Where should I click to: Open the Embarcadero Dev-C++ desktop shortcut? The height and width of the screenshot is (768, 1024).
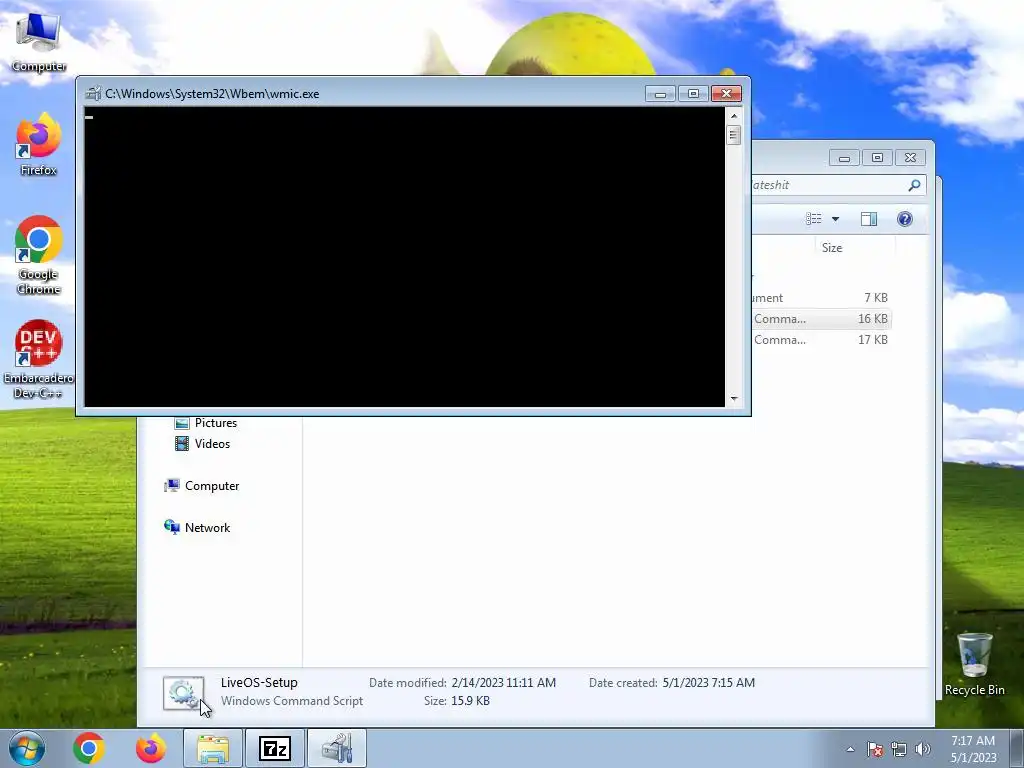click(x=39, y=359)
